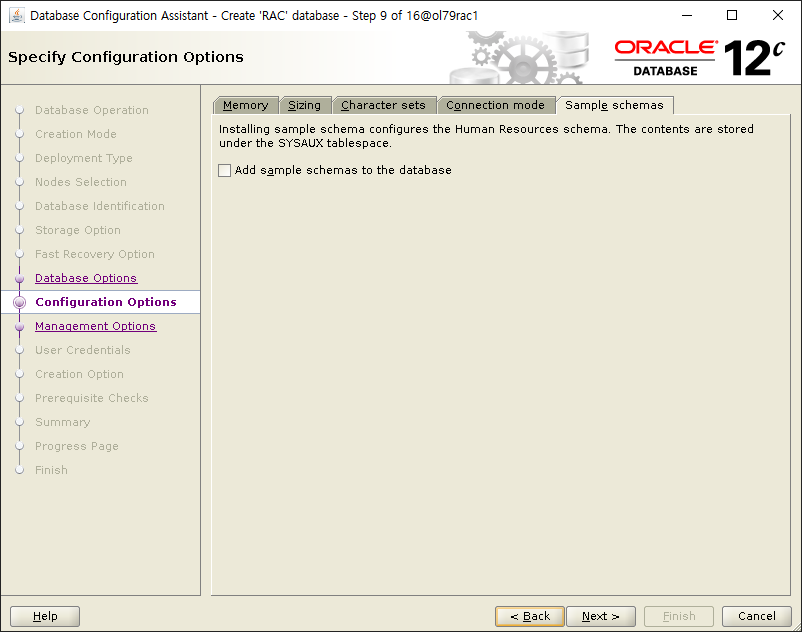Select the Sample schemas tab
The height and width of the screenshot is (632, 802).
tap(614, 105)
